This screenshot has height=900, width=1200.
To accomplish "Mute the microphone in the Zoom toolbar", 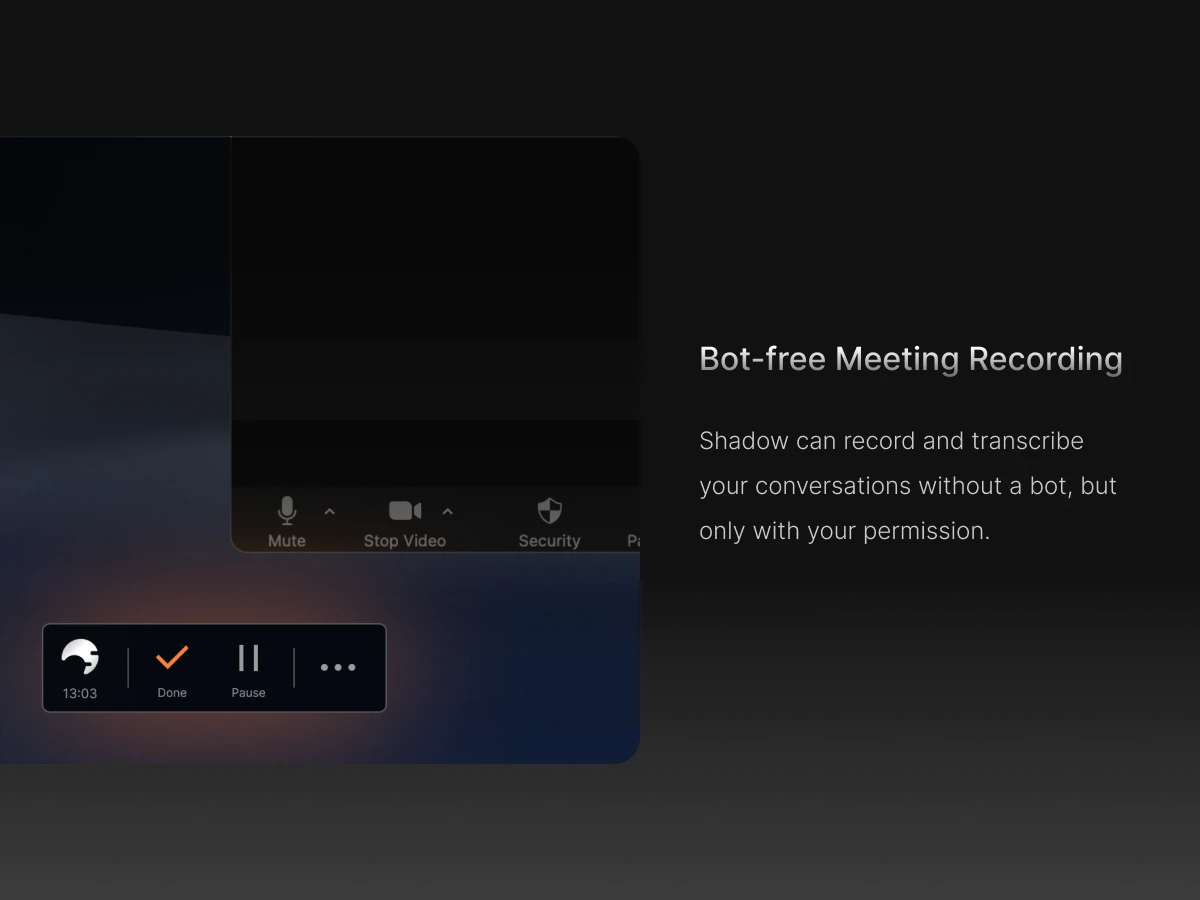I will [287, 522].
